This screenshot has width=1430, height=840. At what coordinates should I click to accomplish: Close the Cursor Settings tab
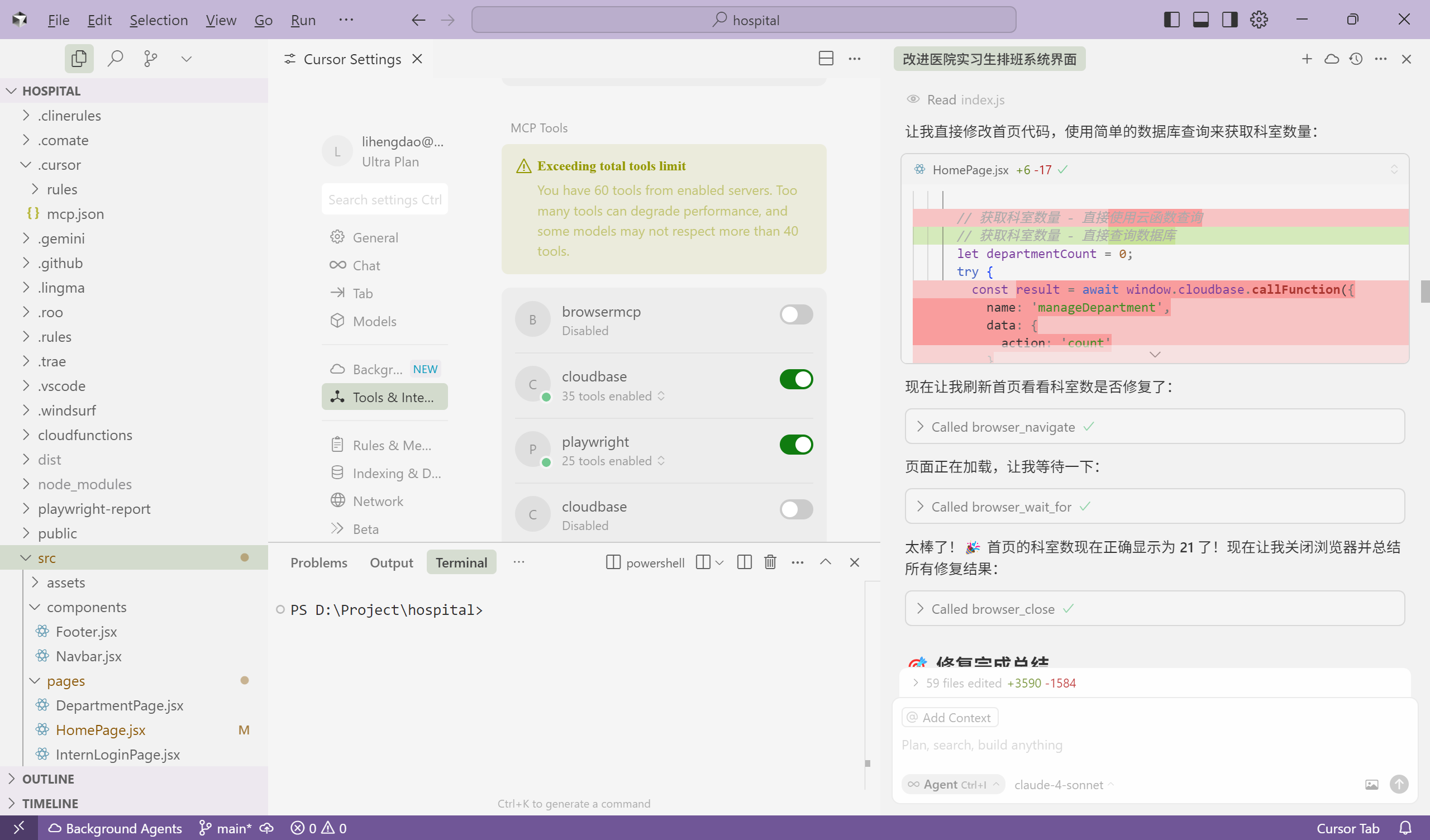click(417, 59)
